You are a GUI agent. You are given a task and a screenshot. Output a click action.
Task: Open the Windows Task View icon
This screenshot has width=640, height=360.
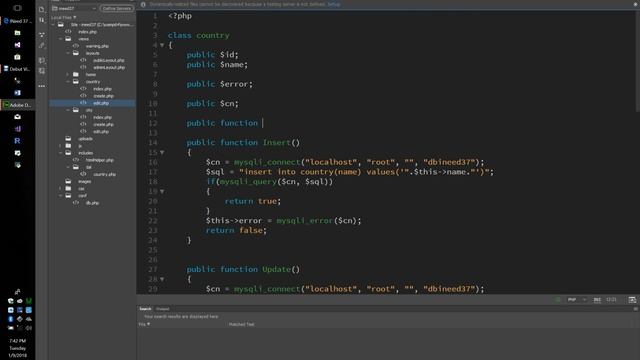tap(17, 8)
